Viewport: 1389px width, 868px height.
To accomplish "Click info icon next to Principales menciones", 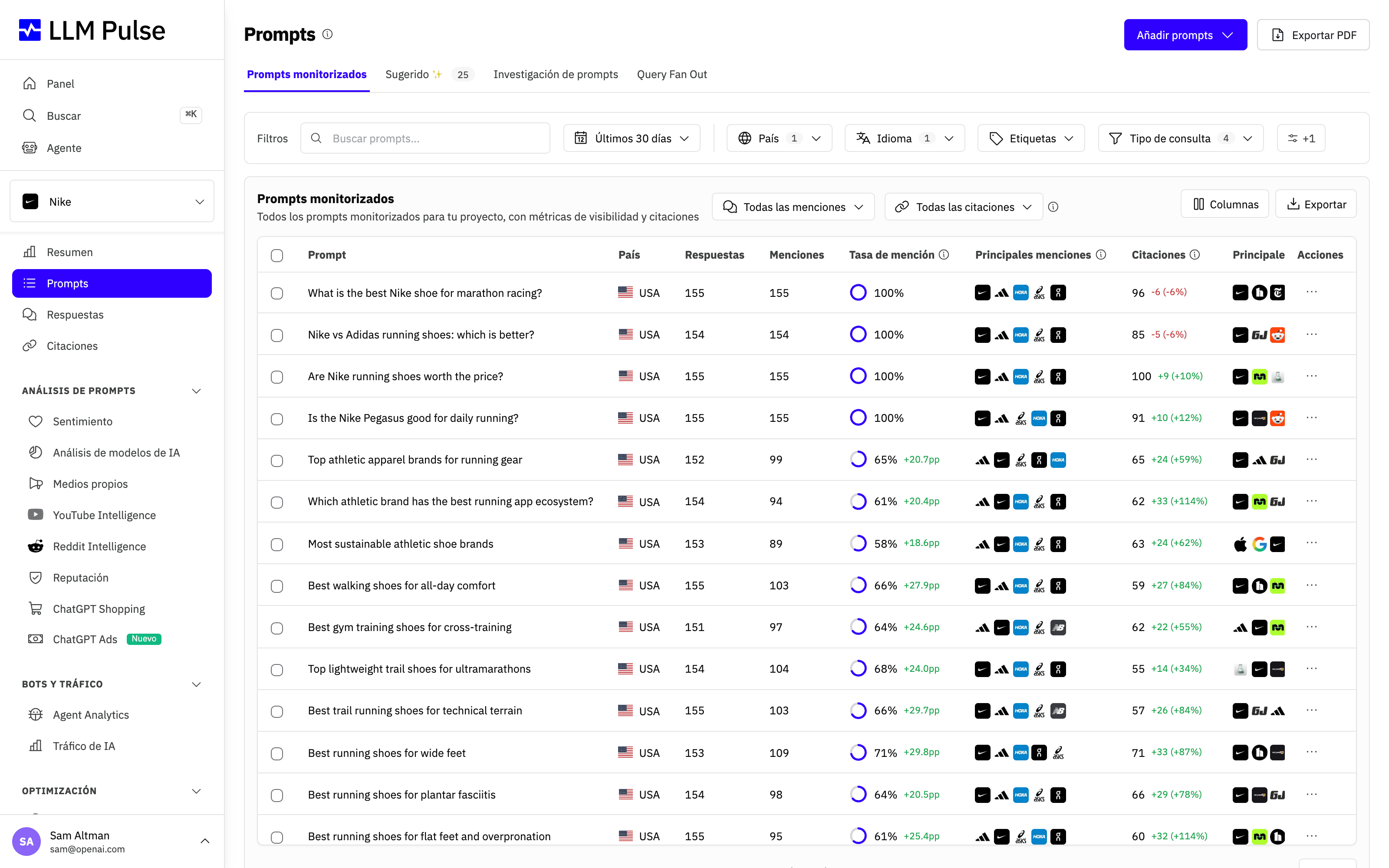I will [x=1101, y=254].
